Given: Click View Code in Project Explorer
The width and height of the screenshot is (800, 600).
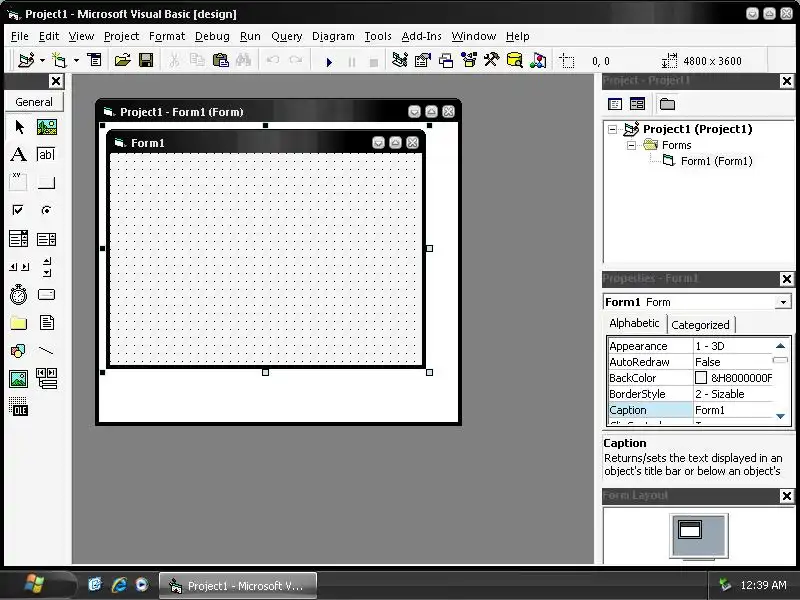Looking at the screenshot, I should tap(615, 104).
